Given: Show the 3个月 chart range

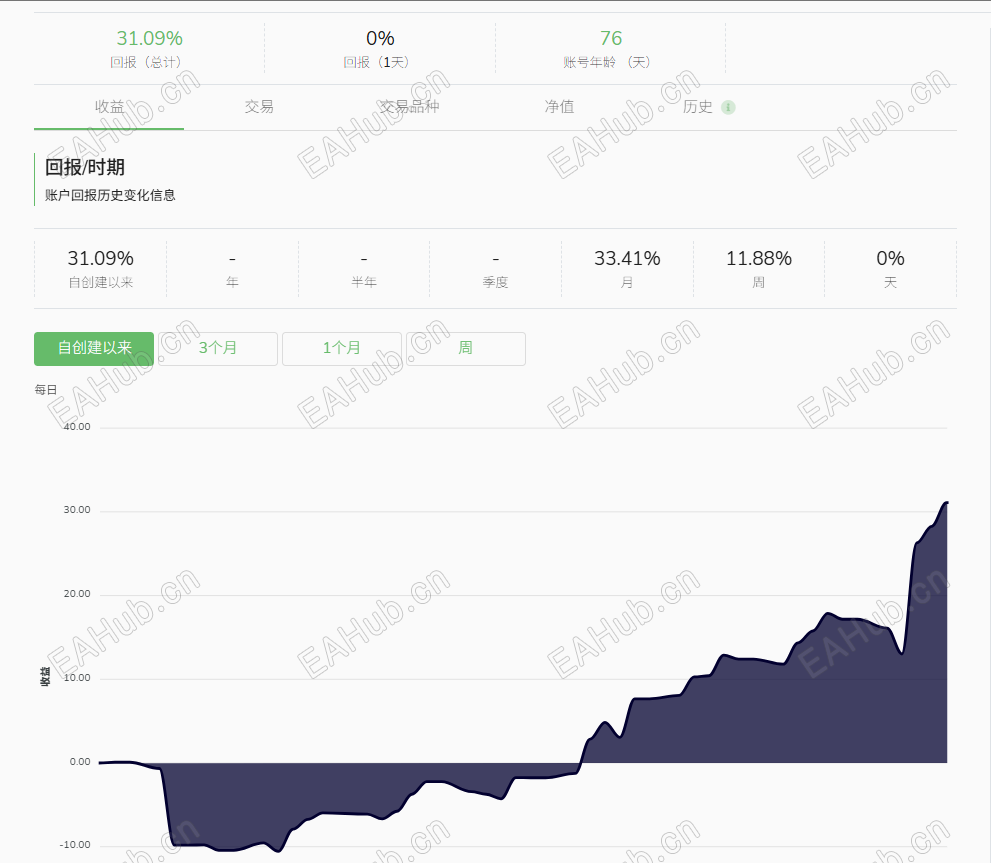Looking at the screenshot, I should click(218, 348).
